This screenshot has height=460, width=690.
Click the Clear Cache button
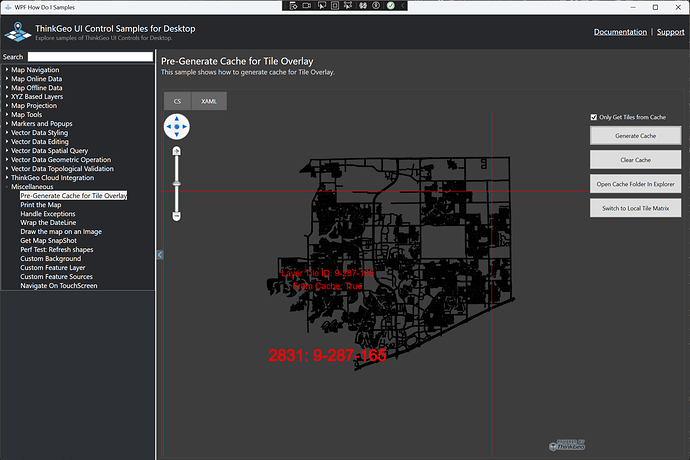pos(635,160)
